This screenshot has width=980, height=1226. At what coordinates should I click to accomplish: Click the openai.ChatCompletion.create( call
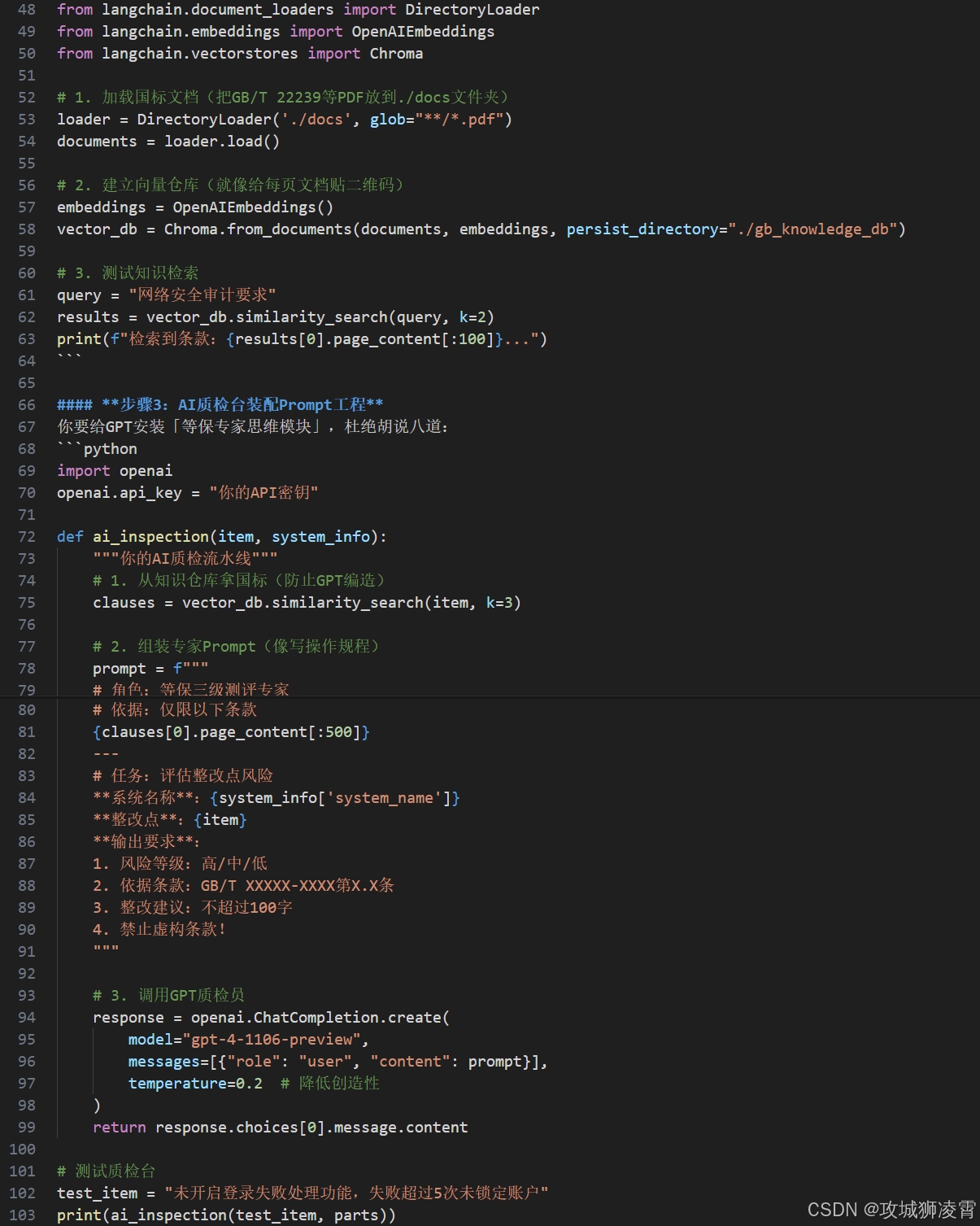tap(320, 1018)
